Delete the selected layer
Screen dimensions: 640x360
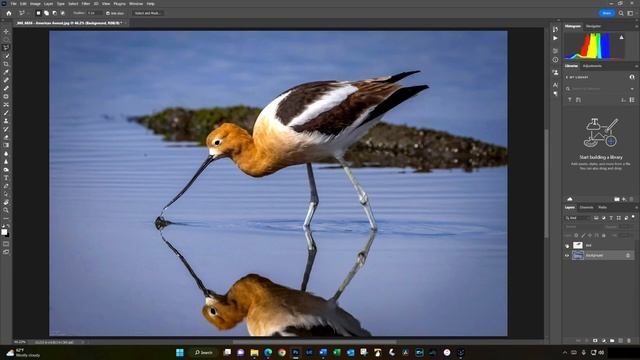point(629,340)
